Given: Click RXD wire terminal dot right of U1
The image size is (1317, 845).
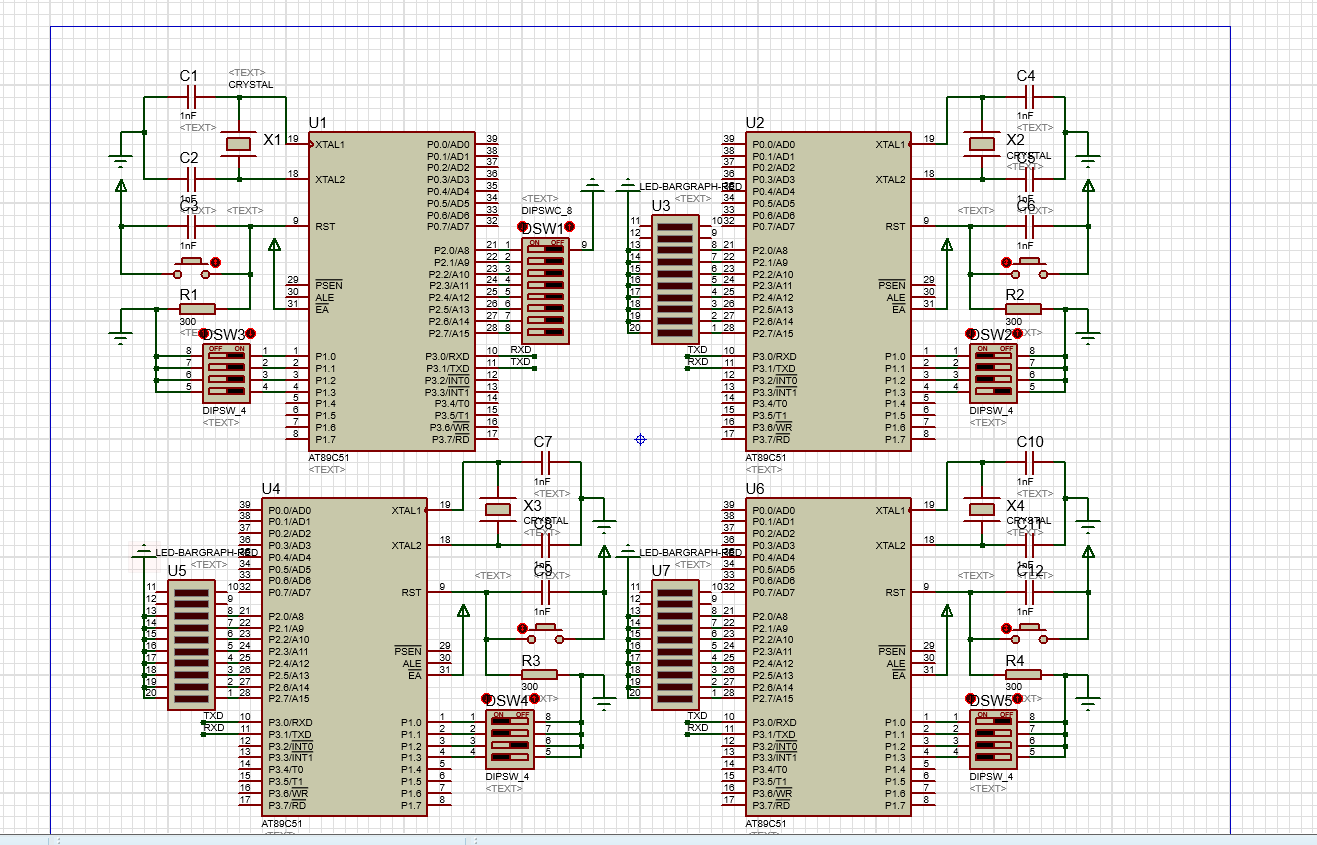Looking at the screenshot, I should coord(536,356).
